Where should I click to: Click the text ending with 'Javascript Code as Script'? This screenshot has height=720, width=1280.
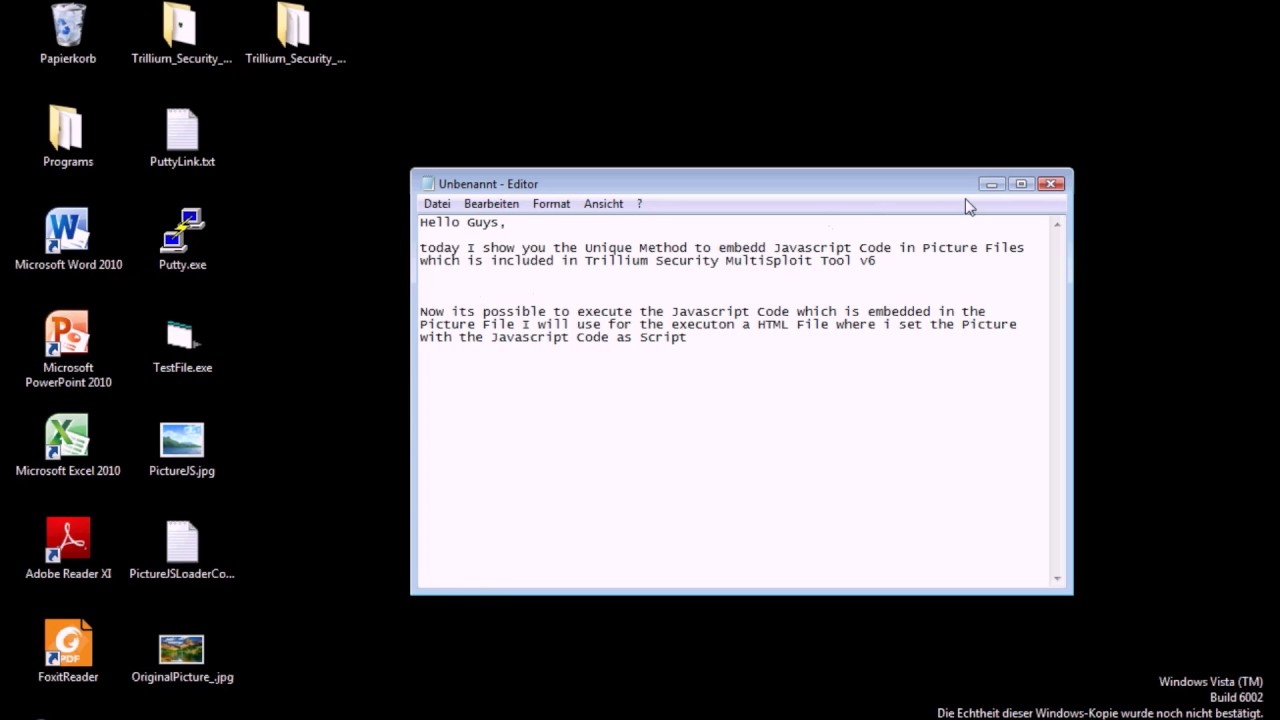pos(553,338)
